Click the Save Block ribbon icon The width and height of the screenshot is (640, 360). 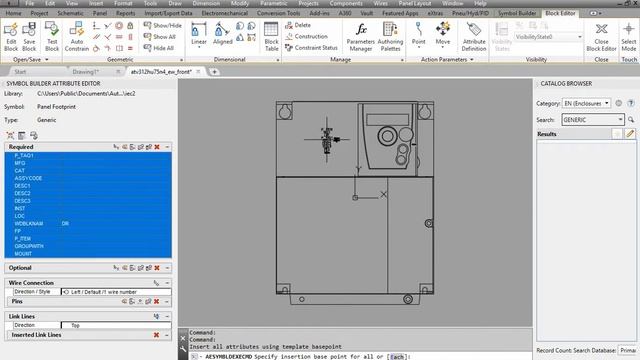(29, 37)
